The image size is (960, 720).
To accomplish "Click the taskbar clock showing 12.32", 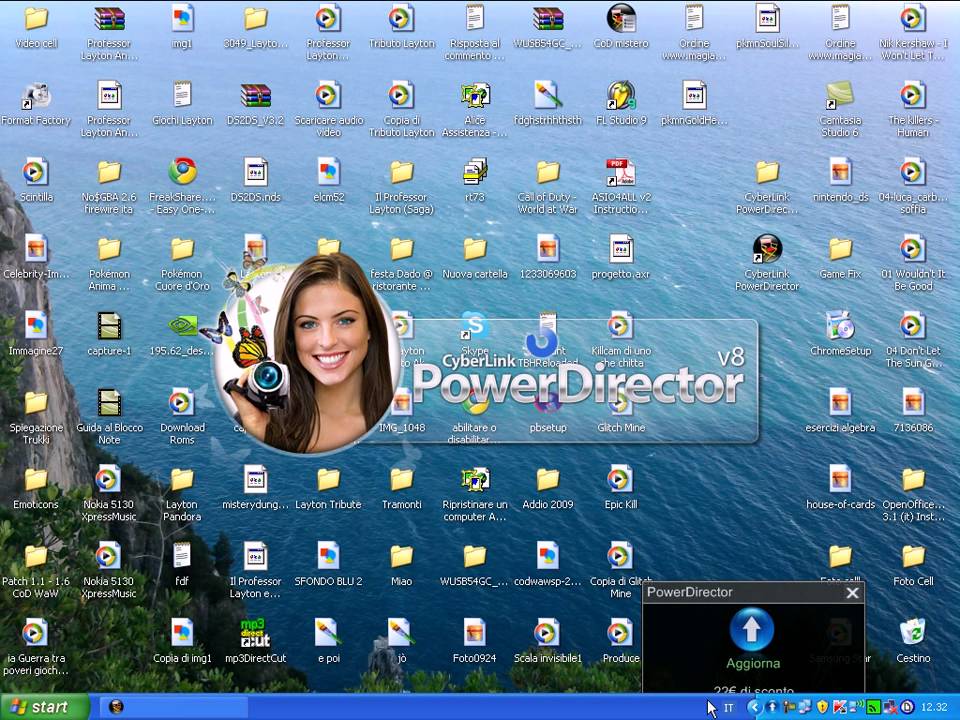I will tap(934, 708).
